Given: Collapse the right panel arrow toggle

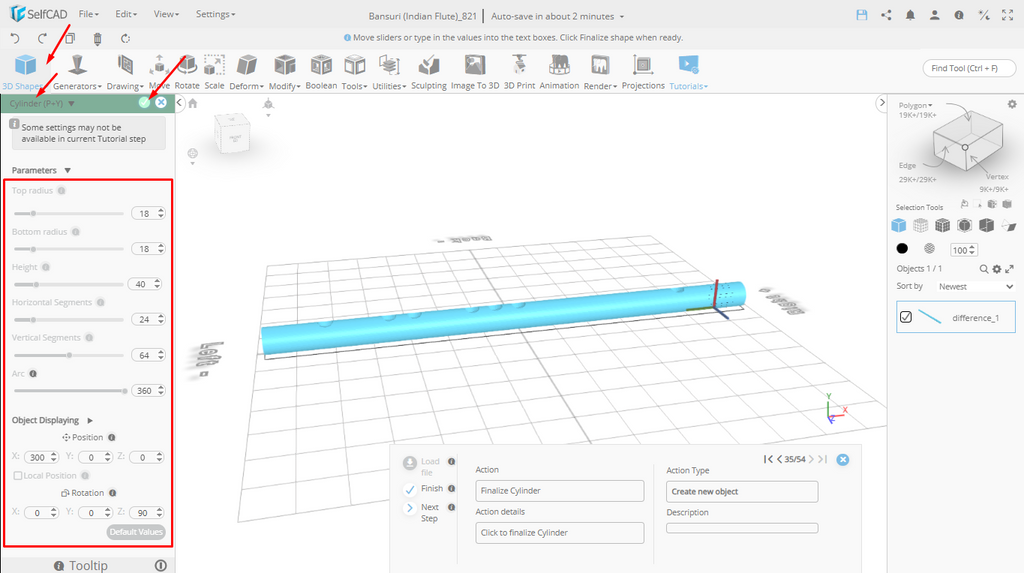Looking at the screenshot, I should [881, 103].
